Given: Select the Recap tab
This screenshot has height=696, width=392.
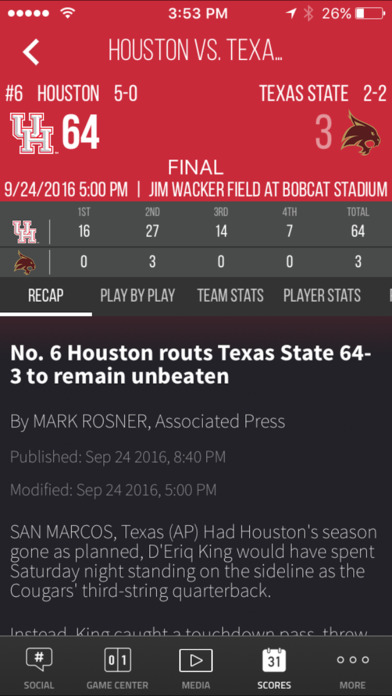Looking at the screenshot, I should click(46, 295).
